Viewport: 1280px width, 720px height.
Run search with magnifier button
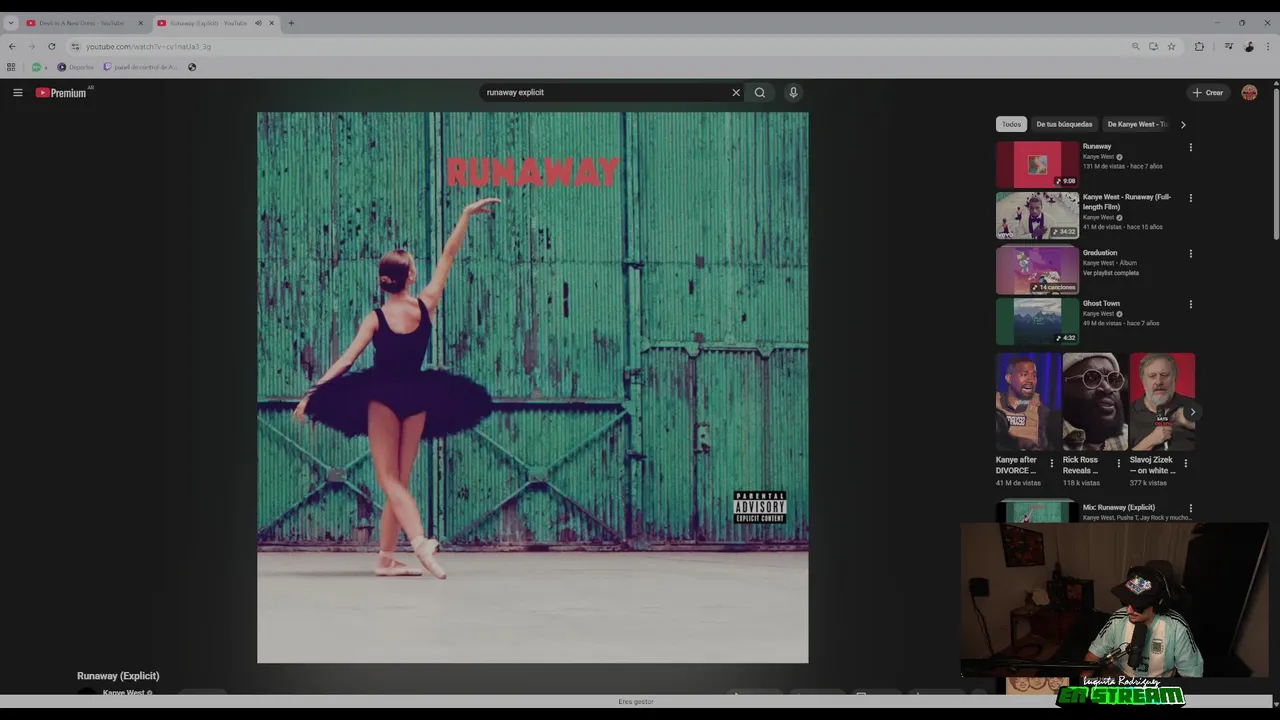click(760, 92)
